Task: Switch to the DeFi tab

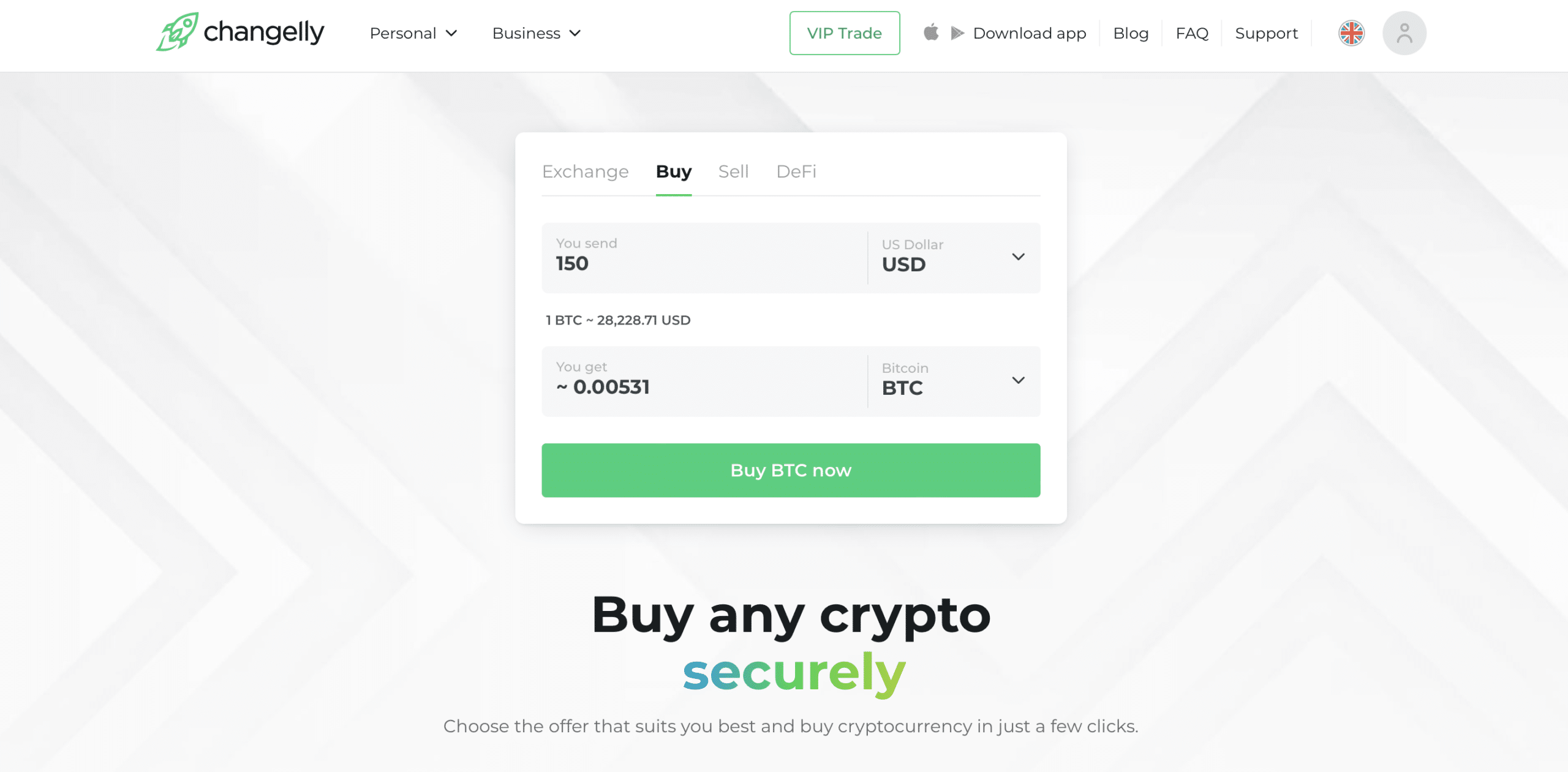Action: tap(797, 171)
